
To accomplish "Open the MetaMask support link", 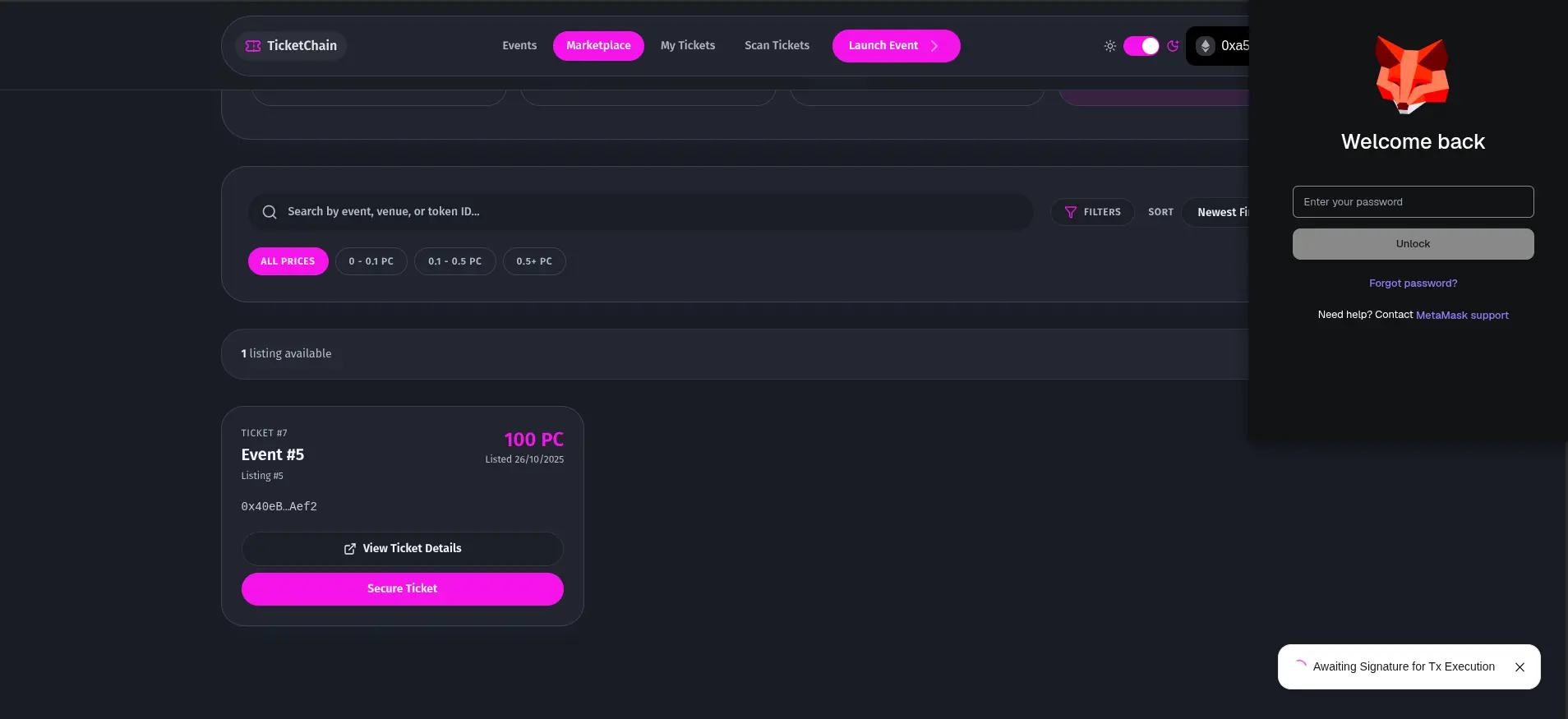I will [x=1462, y=316].
